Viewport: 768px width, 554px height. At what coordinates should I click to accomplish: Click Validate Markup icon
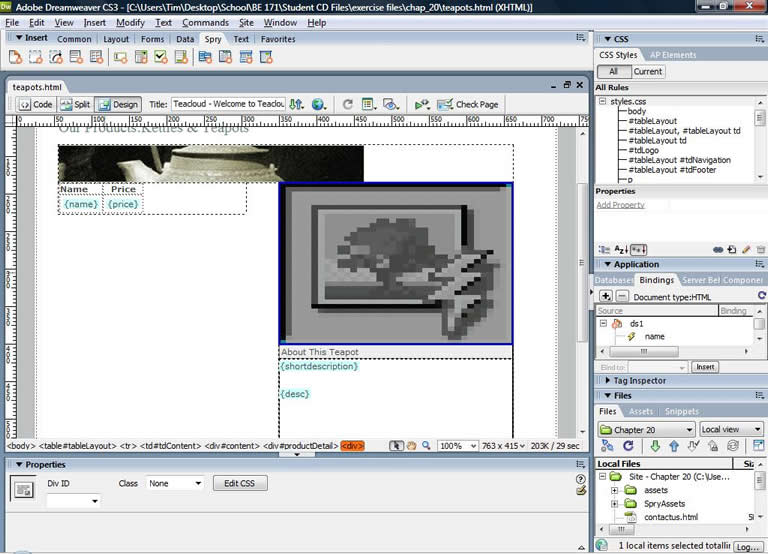[x=422, y=104]
